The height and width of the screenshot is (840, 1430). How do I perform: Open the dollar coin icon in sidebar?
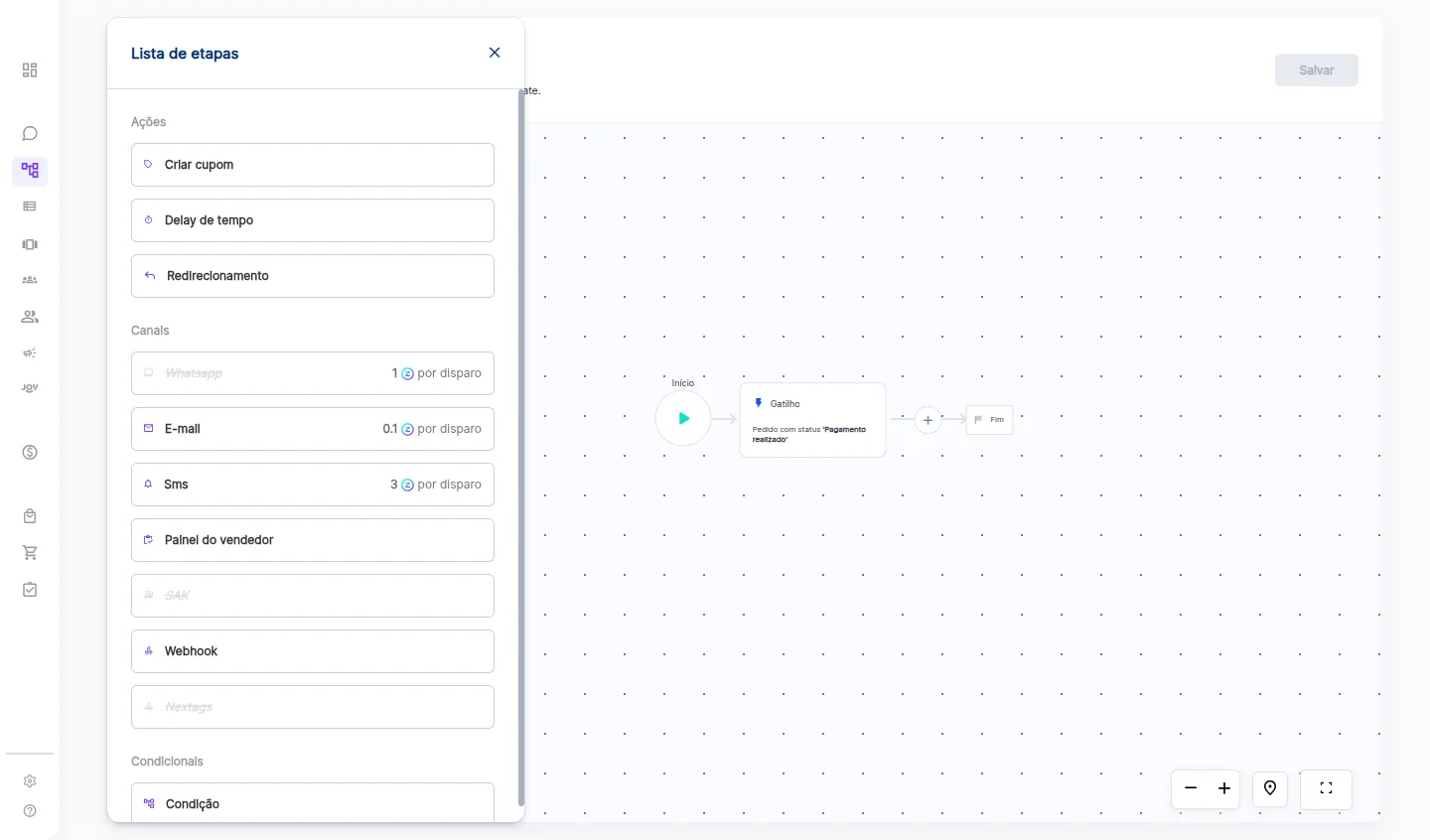30,452
